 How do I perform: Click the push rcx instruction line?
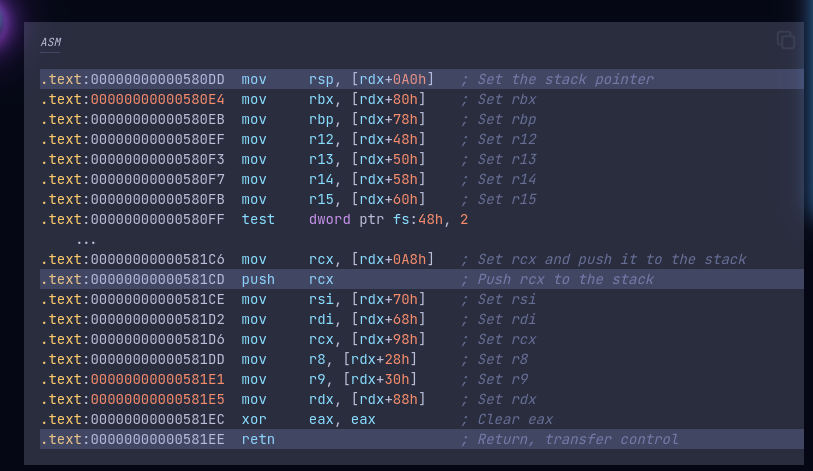coord(422,279)
